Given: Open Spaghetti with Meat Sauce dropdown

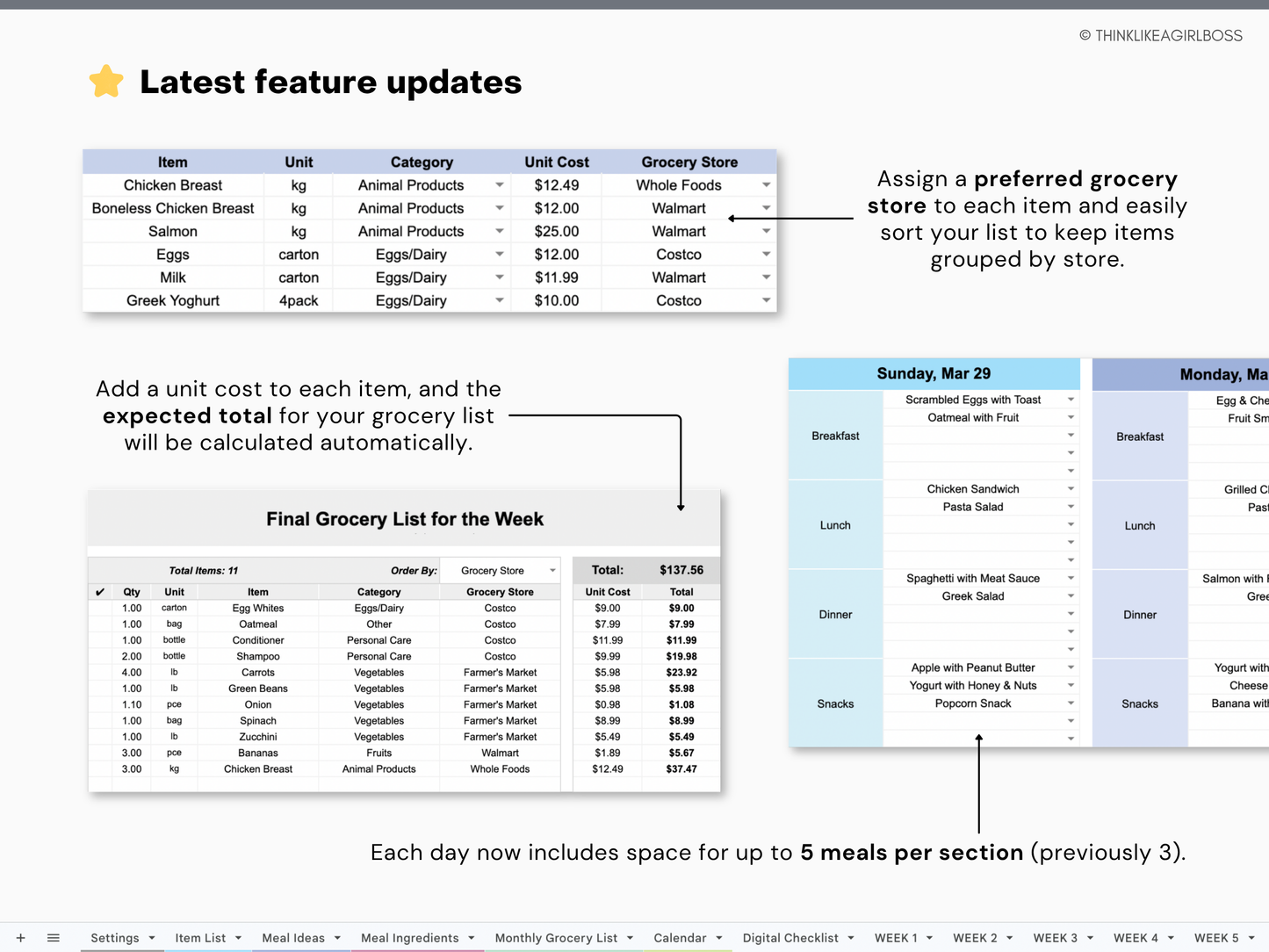Looking at the screenshot, I should tap(1071, 579).
